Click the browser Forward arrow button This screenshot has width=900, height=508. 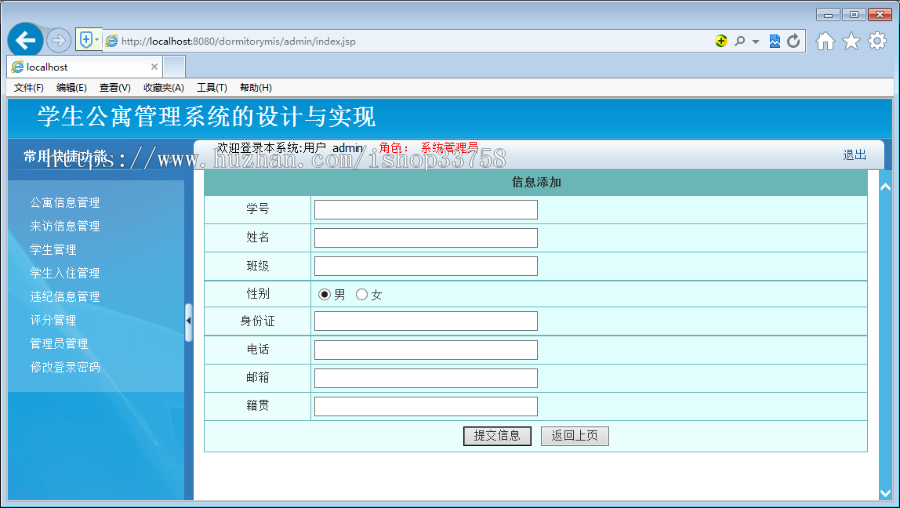[x=58, y=41]
